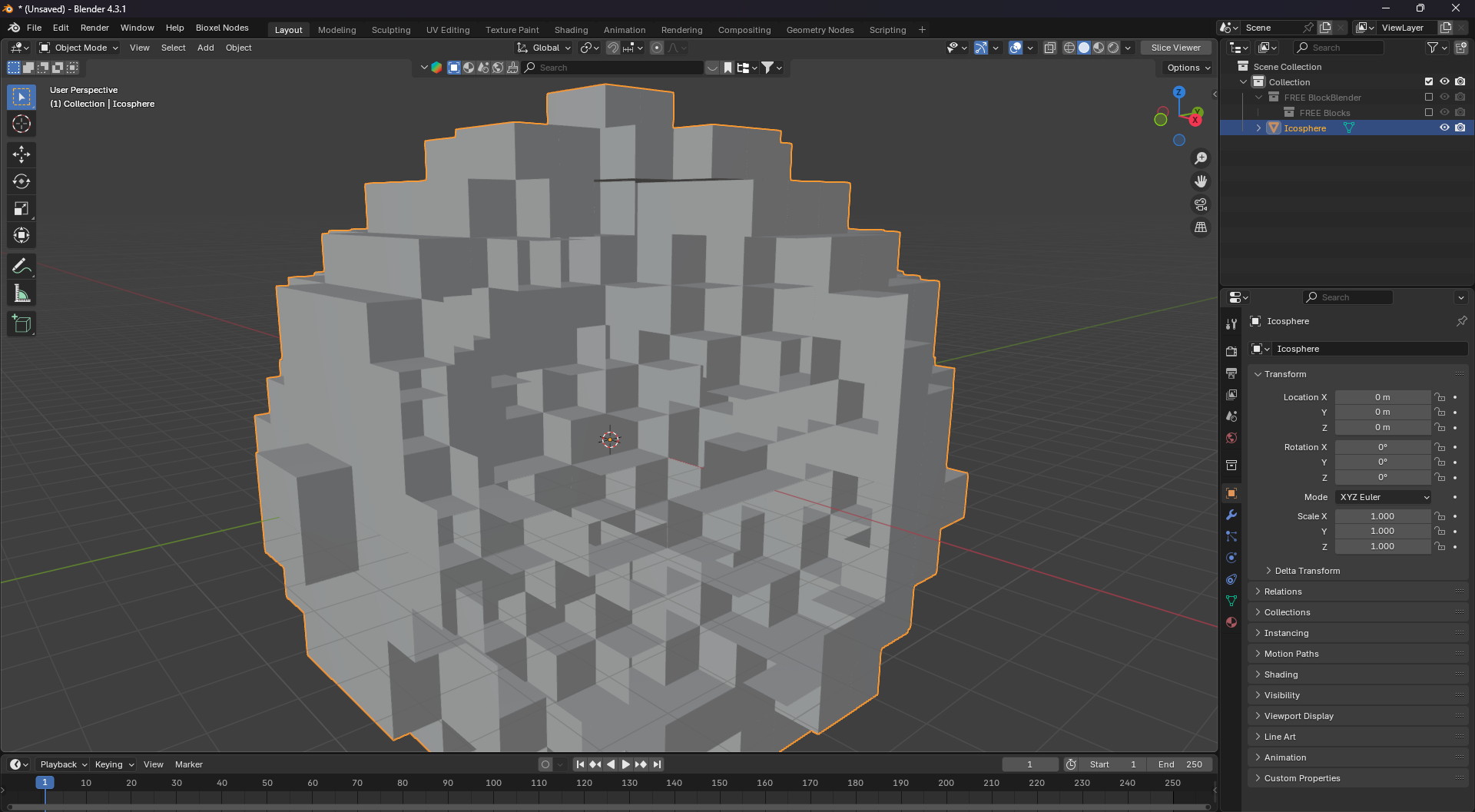
Task: Toggle snapping magnet icon
Action: (x=613, y=48)
